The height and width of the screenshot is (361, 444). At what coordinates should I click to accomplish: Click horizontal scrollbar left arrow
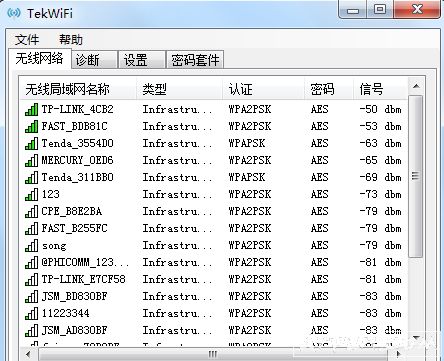28,354
